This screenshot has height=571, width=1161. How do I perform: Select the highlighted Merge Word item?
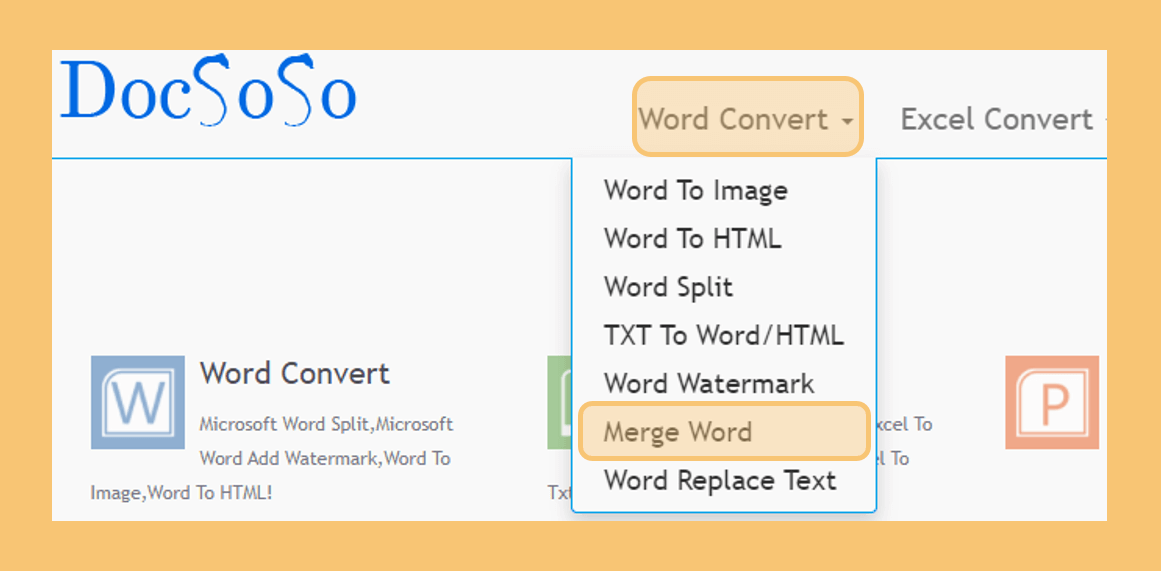coord(723,431)
